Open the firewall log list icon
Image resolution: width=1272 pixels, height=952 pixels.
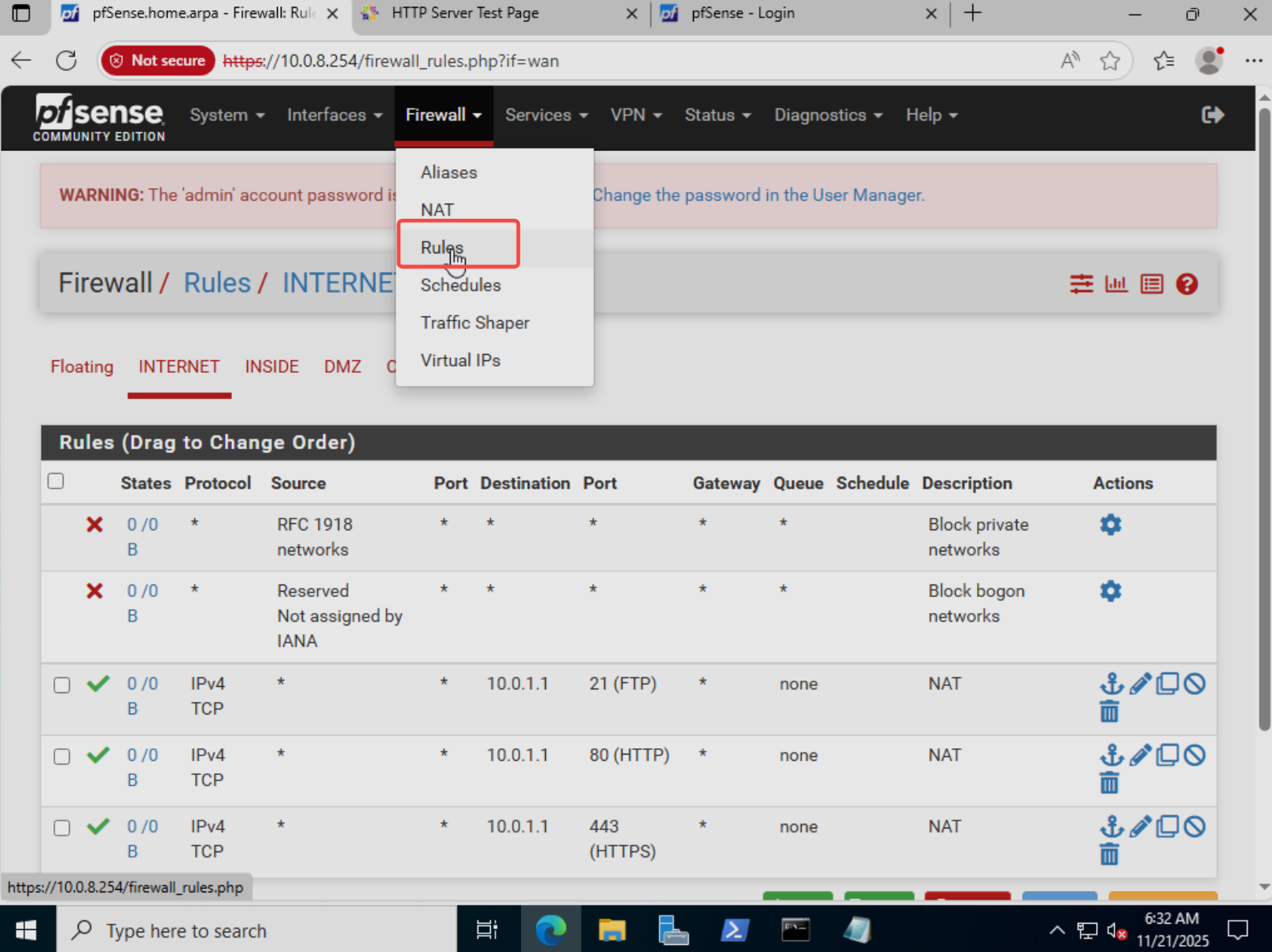(x=1152, y=284)
